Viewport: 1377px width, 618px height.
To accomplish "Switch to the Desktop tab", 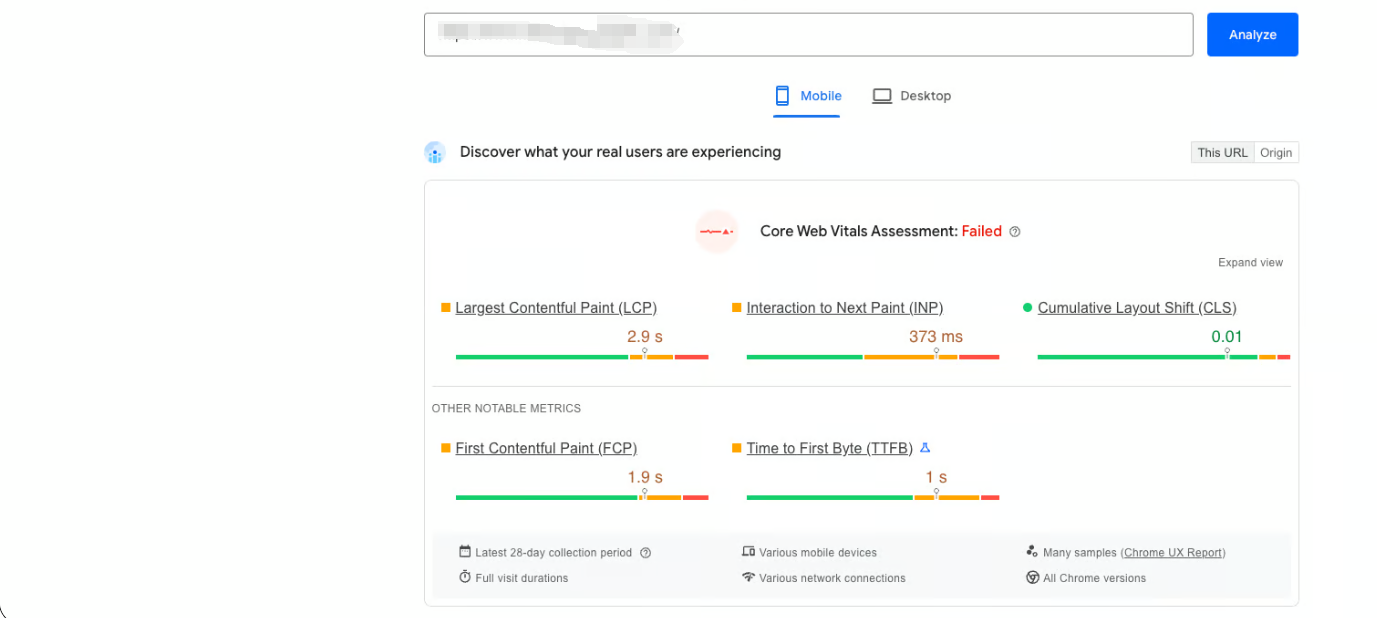I will (925, 96).
